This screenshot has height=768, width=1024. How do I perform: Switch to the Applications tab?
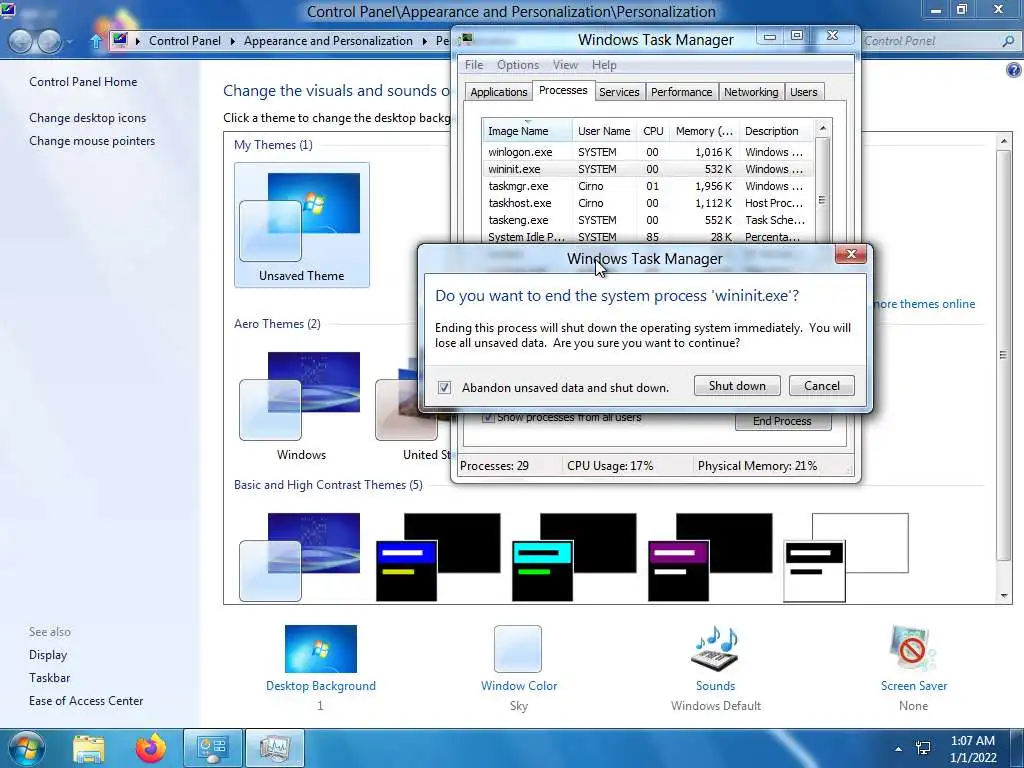498,92
